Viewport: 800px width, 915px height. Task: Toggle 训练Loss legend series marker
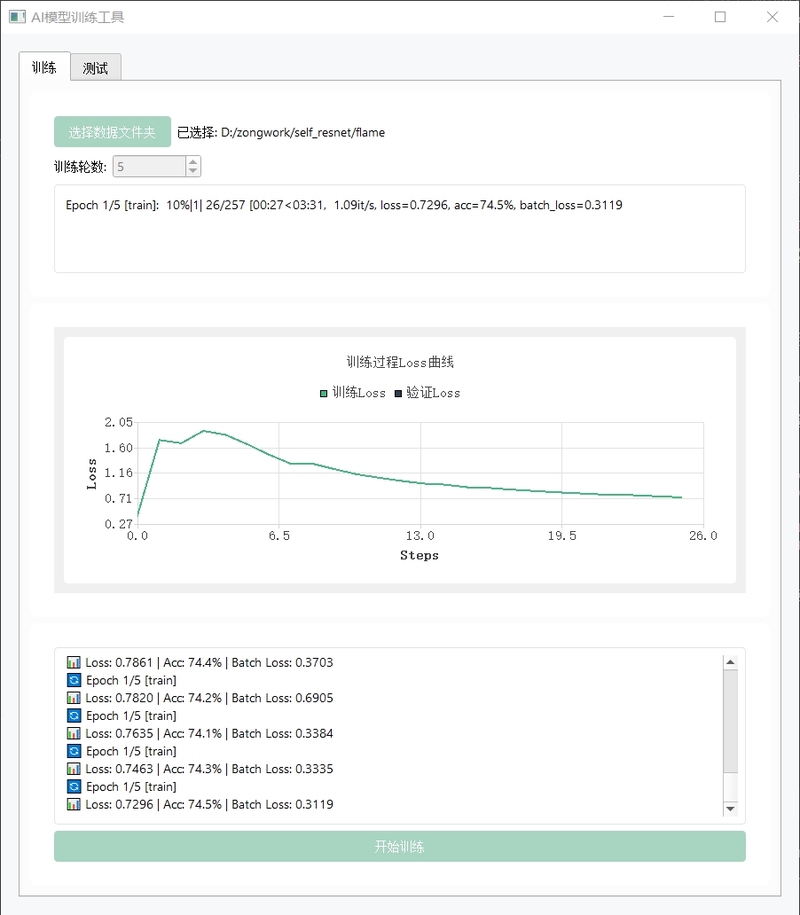point(323,393)
